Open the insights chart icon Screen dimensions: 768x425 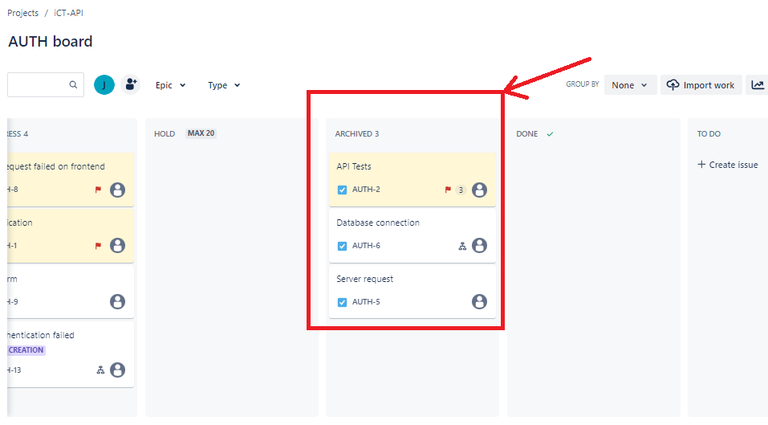point(757,85)
